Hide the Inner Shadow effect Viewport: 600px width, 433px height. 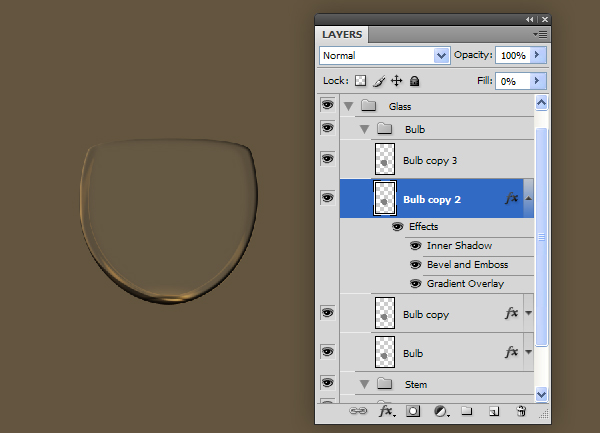tap(416, 245)
